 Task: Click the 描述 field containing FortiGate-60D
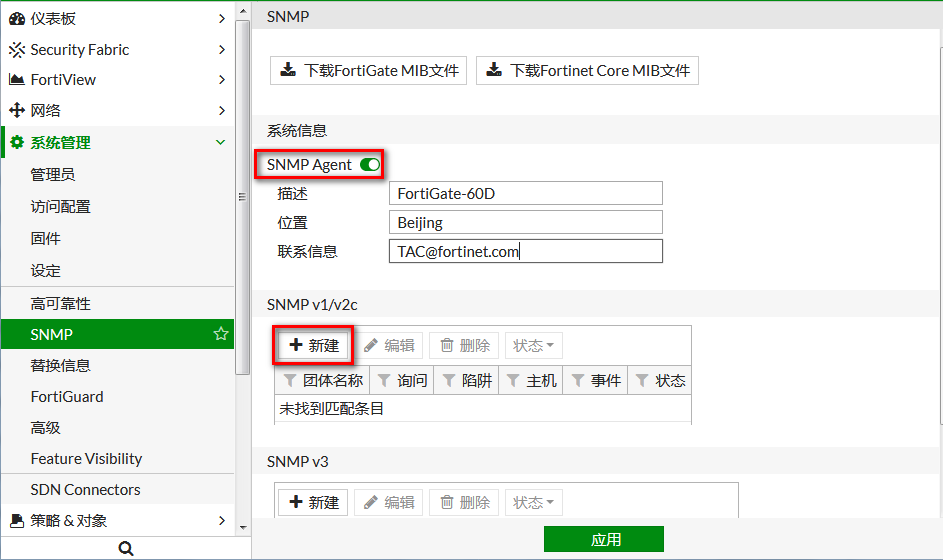[526, 193]
